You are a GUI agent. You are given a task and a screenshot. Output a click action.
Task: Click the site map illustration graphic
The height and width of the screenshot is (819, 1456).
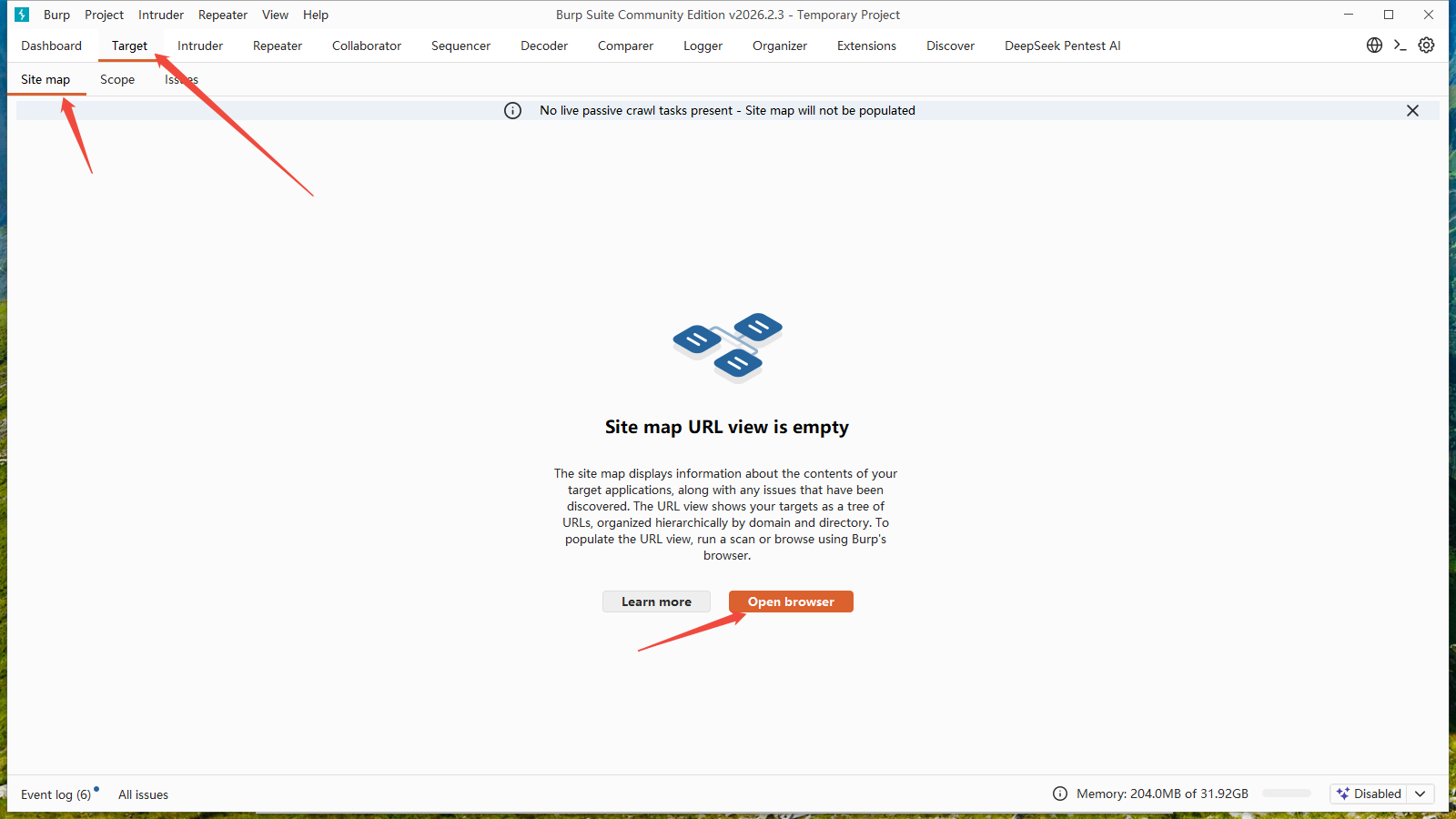(727, 348)
